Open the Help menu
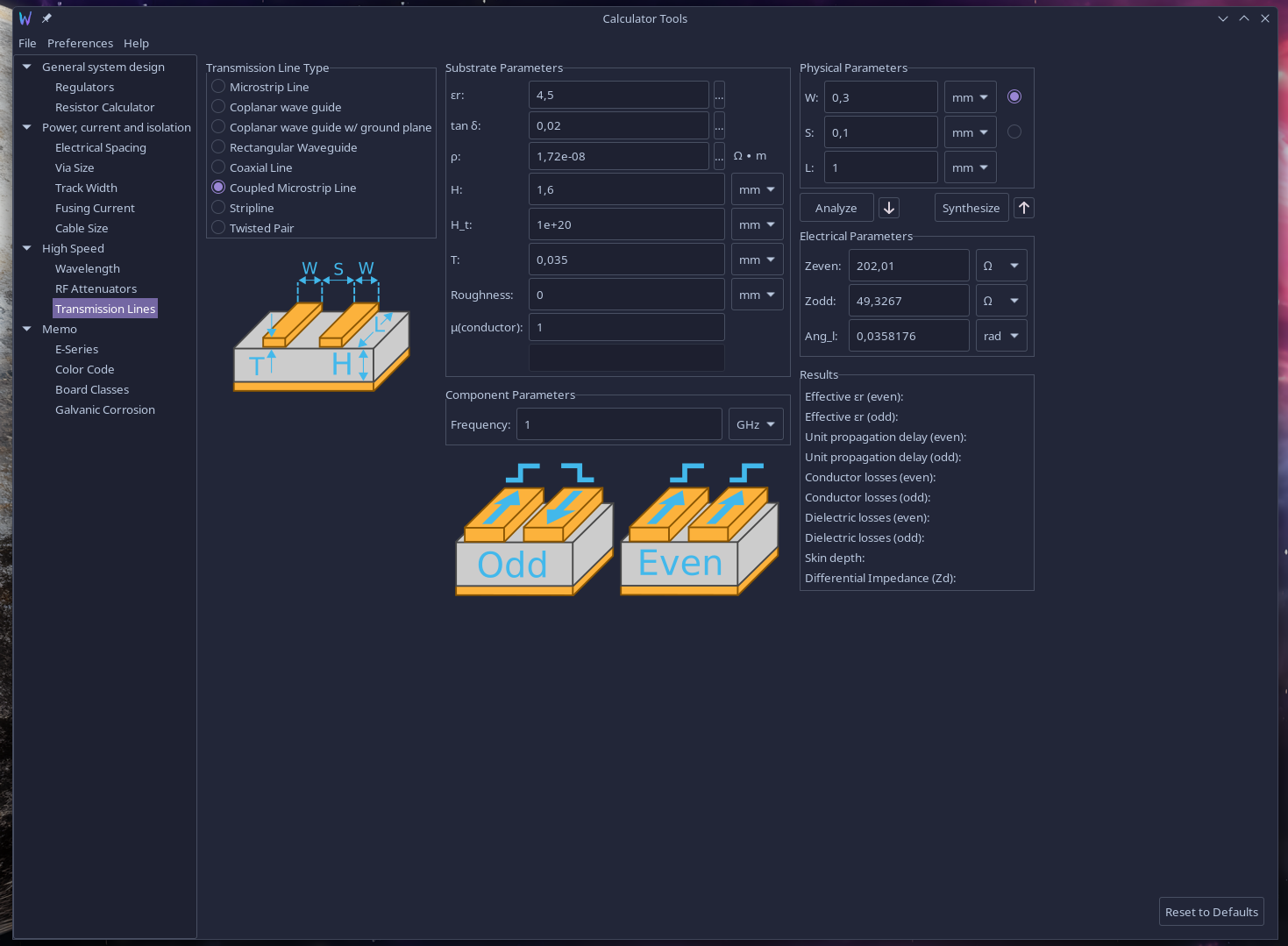 coord(136,43)
